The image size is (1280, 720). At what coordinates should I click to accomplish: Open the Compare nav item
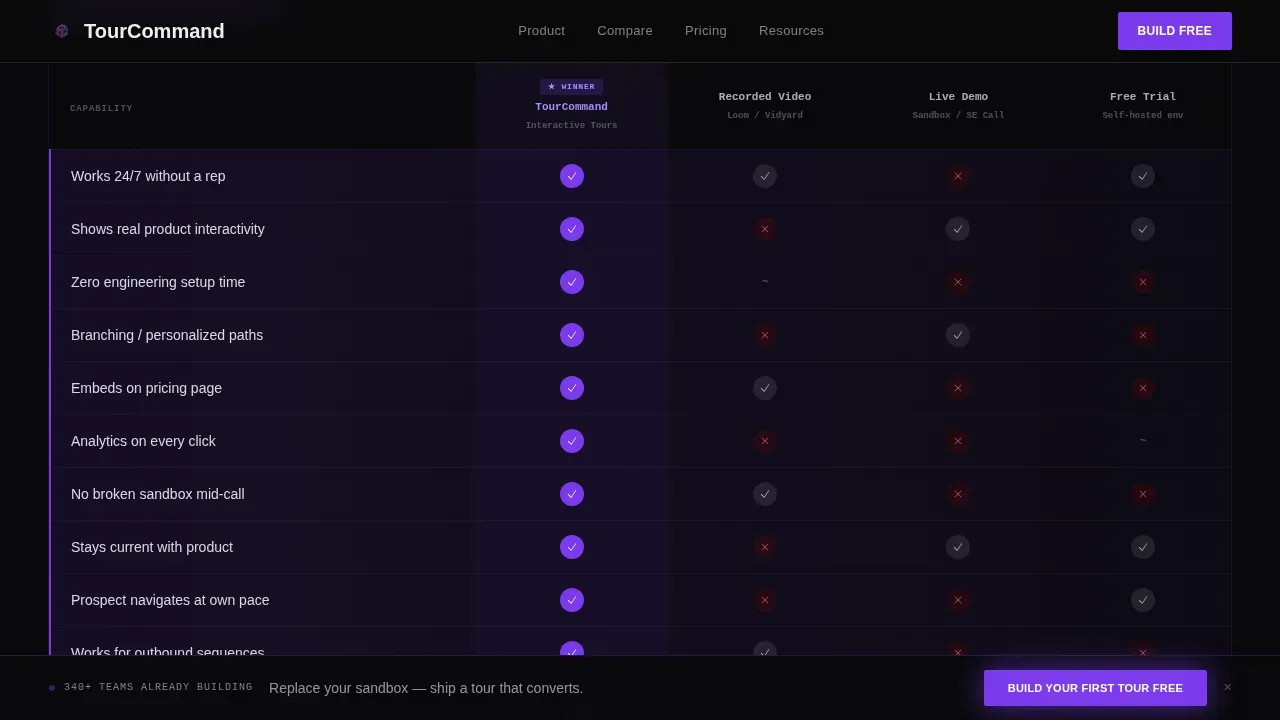625,31
